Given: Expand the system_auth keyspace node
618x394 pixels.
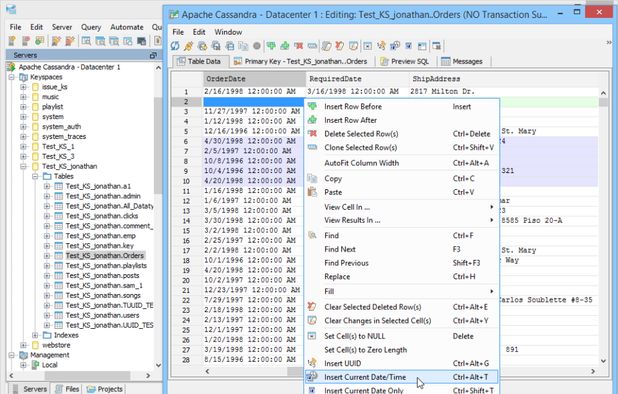Looking at the screenshot, I should pyautogui.click(x=24, y=126).
